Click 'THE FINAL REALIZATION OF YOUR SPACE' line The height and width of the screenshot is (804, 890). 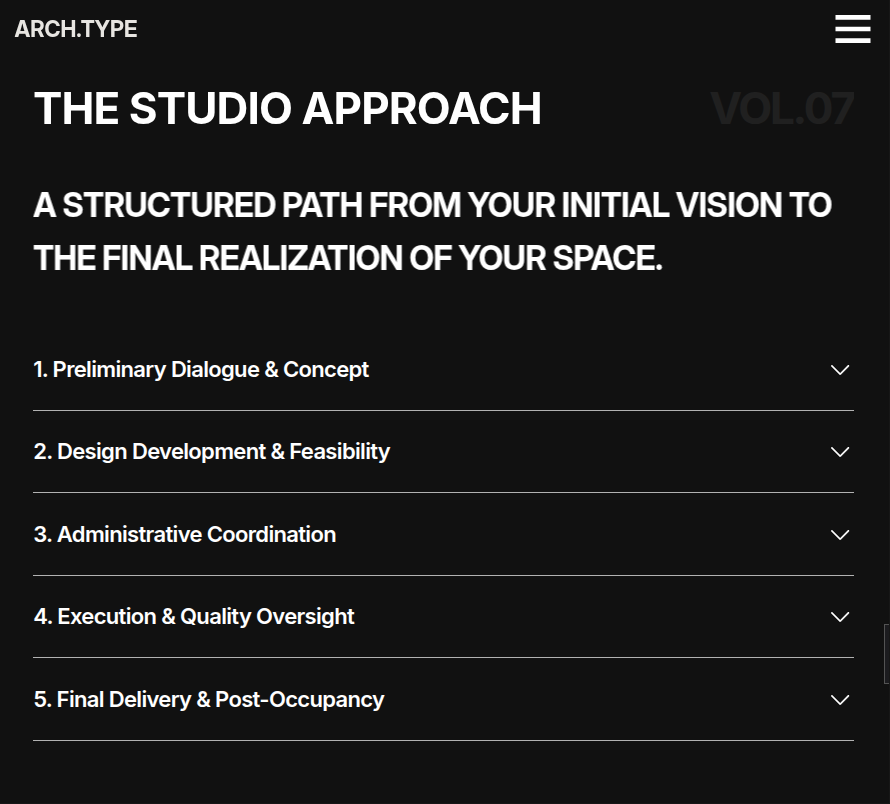click(x=348, y=258)
